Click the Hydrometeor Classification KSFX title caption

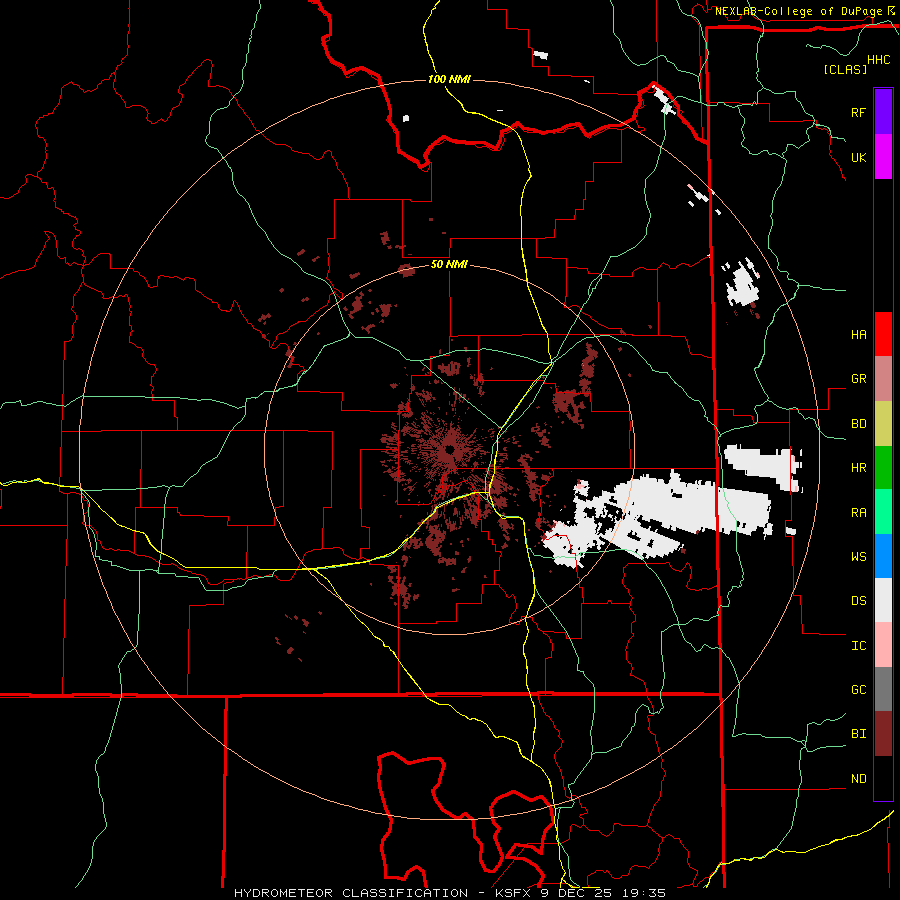pos(450,893)
